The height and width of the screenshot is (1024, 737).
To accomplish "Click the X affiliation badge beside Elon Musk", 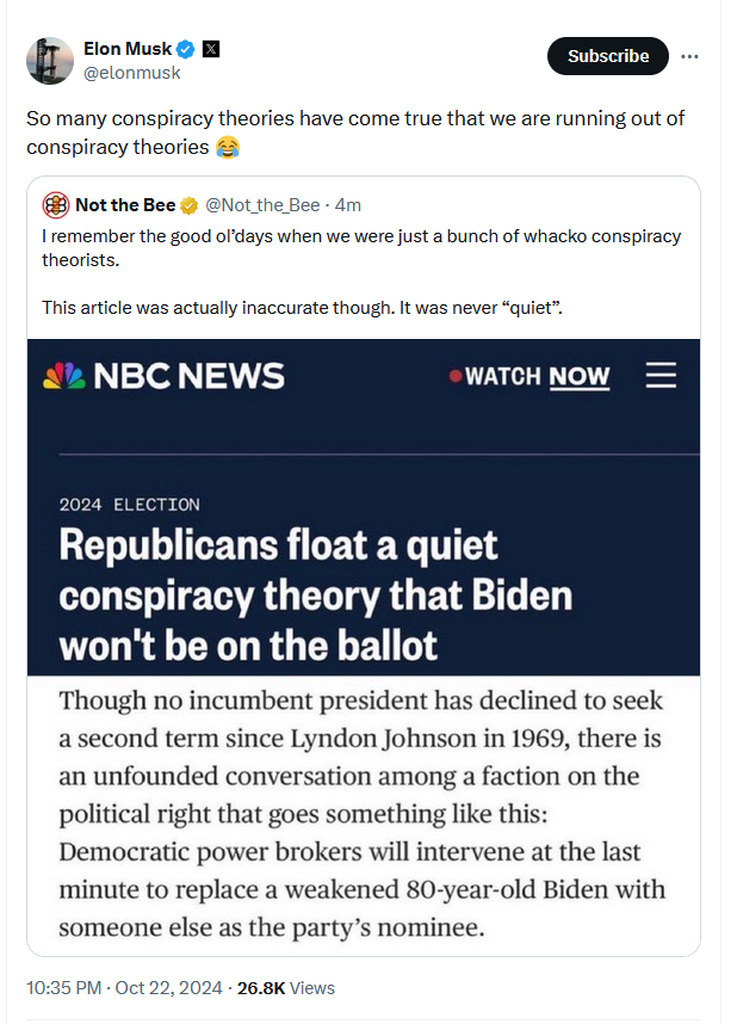I will click(x=211, y=49).
